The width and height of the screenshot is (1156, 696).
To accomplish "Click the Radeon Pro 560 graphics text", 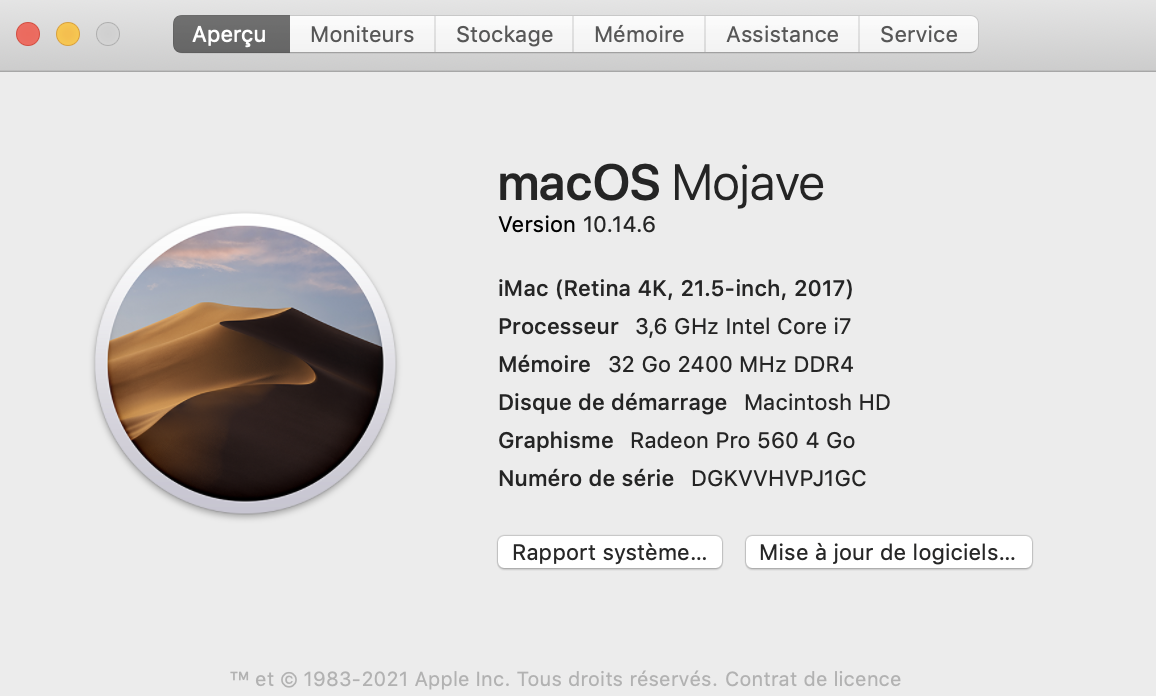I will click(742, 440).
